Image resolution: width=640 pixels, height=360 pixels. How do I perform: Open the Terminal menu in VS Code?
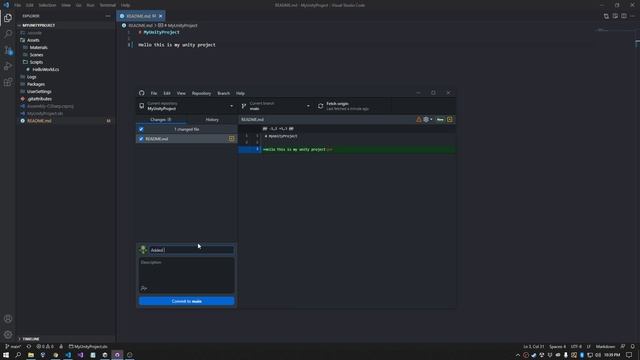pos(108,5)
